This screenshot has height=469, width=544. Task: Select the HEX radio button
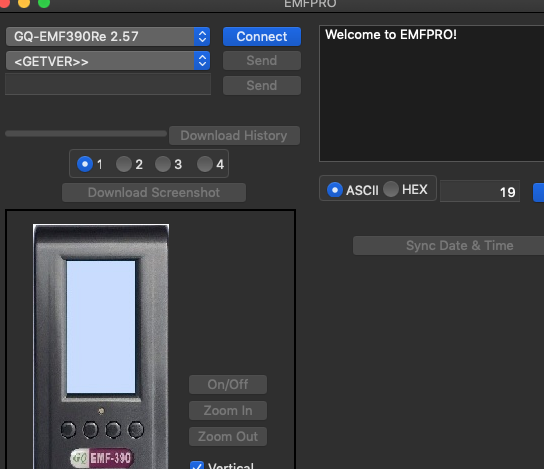coord(391,189)
